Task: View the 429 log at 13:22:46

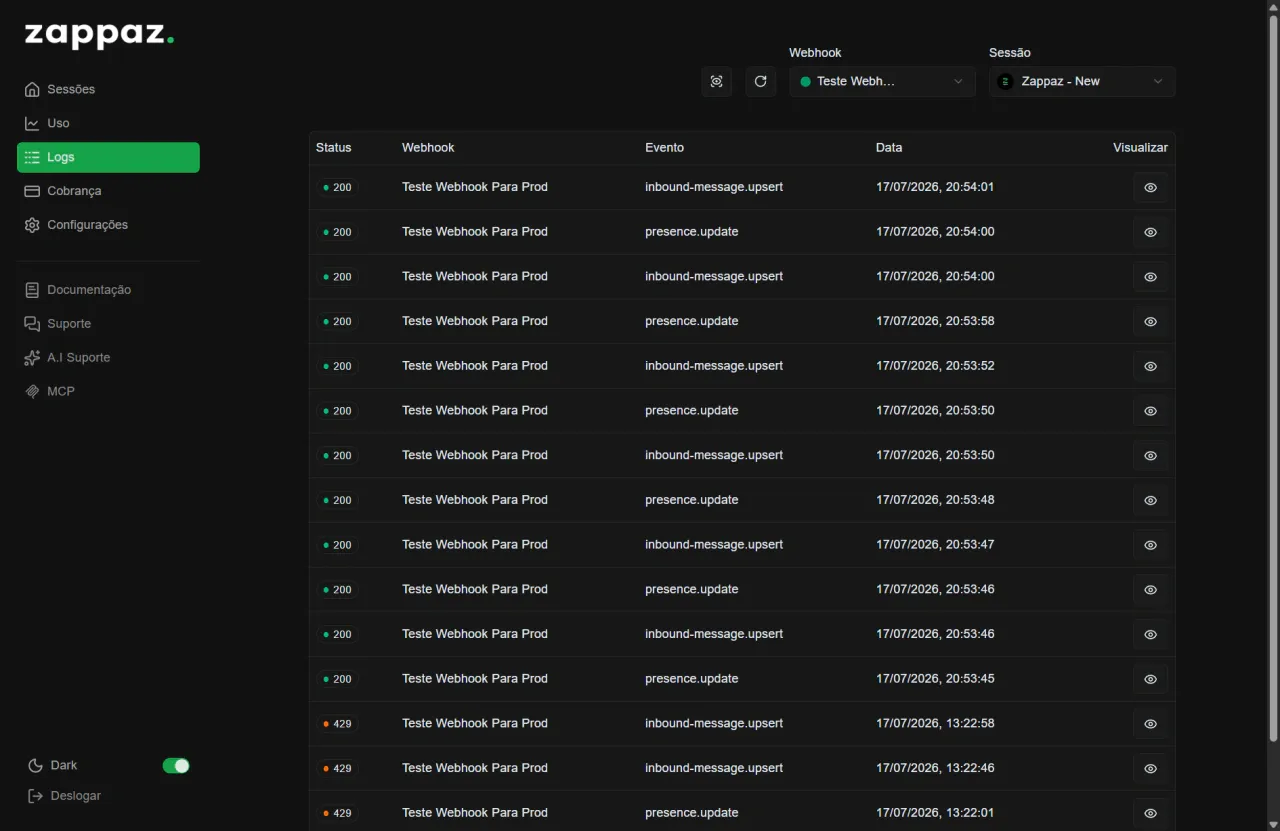Action: (x=1150, y=768)
